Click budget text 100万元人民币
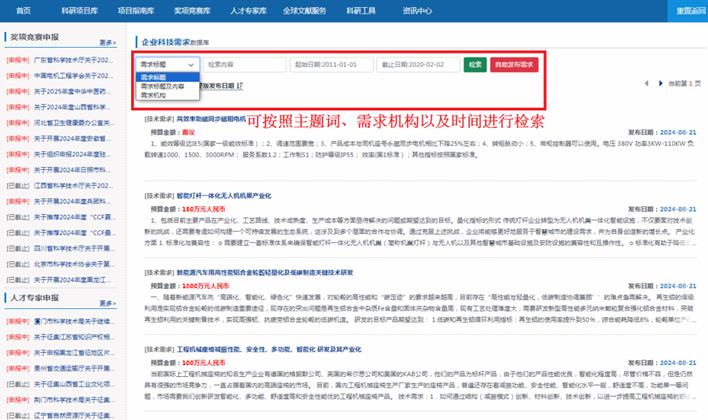 click(x=203, y=363)
